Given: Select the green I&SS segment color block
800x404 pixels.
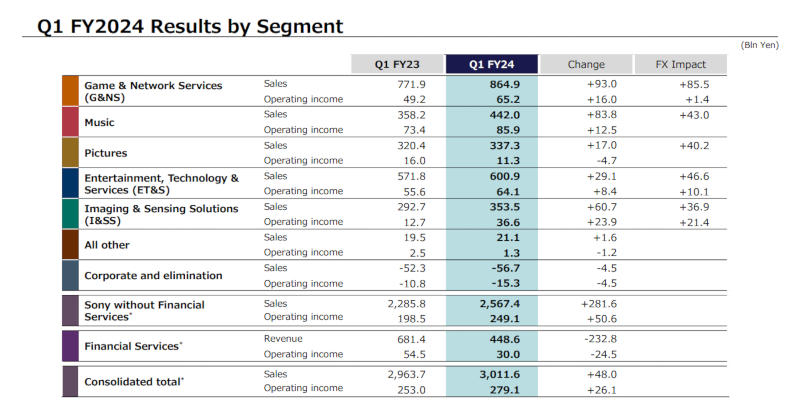Looking at the screenshot, I should 70,215.
